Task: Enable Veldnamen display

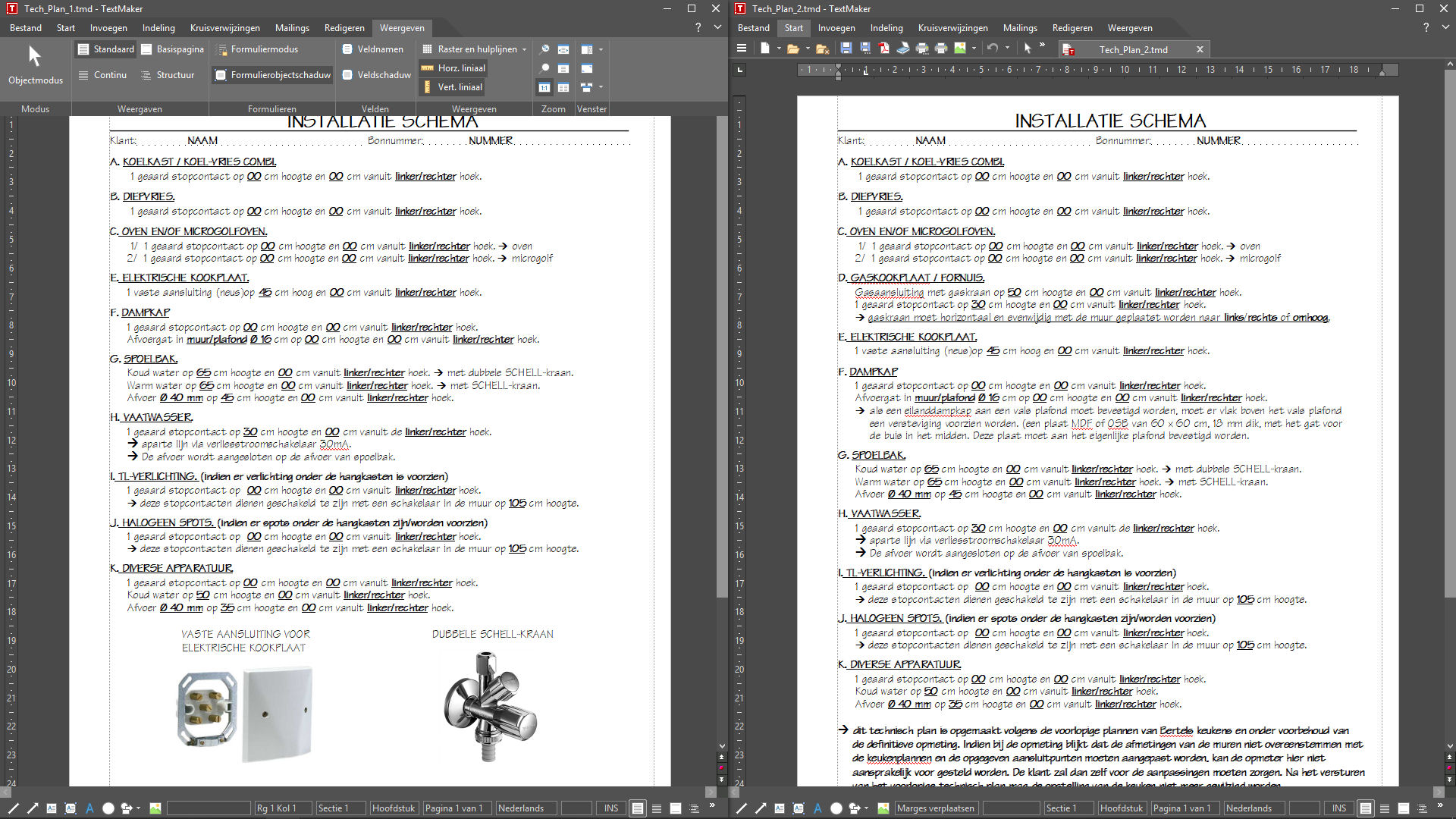Action: tap(372, 49)
